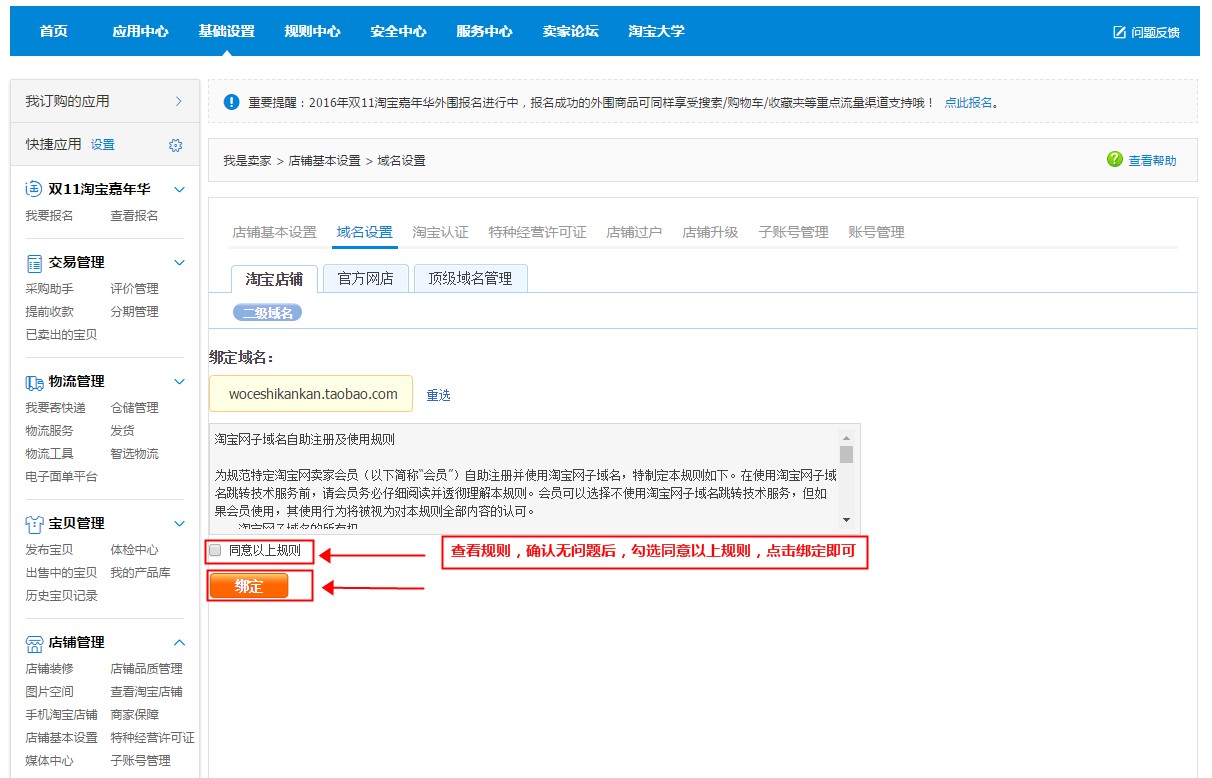The height and width of the screenshot is (778, 1212).
Task: Open the 快捷应用 settings gear icon
Action: 175,144
